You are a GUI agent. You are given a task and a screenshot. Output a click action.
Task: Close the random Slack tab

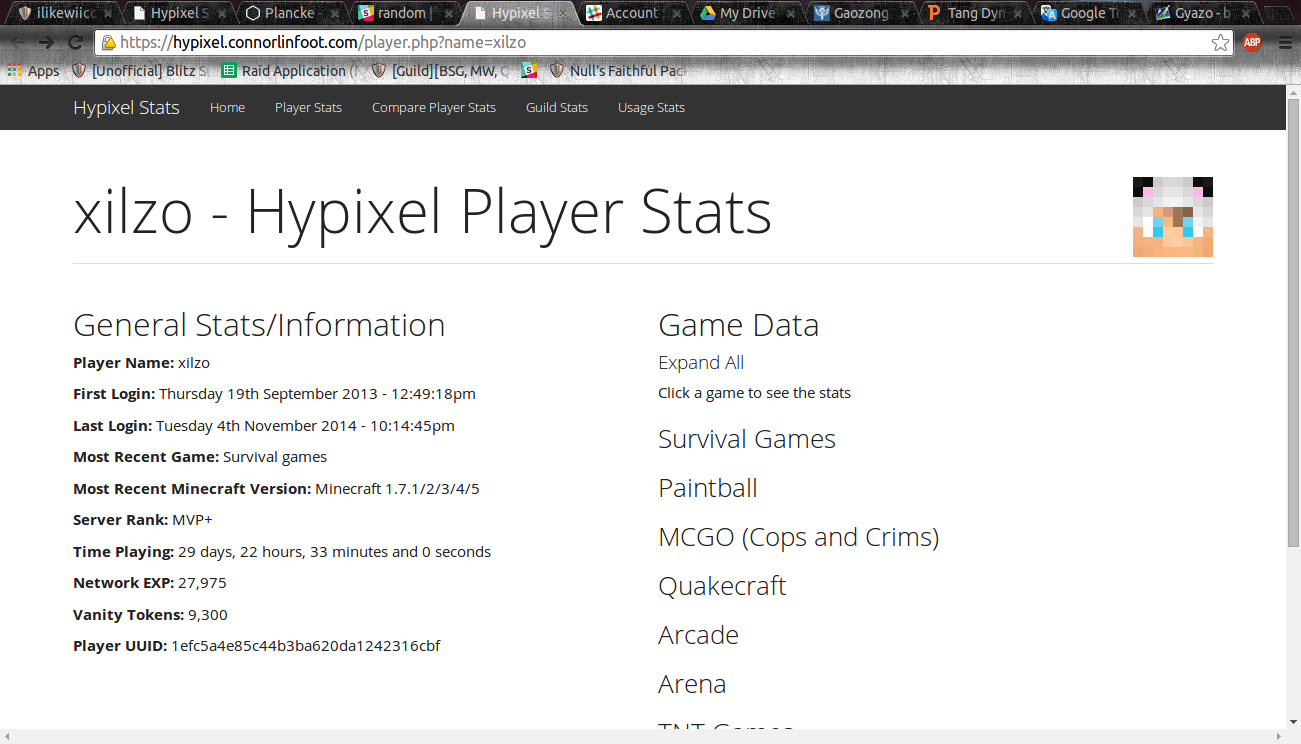click(447, 13)
